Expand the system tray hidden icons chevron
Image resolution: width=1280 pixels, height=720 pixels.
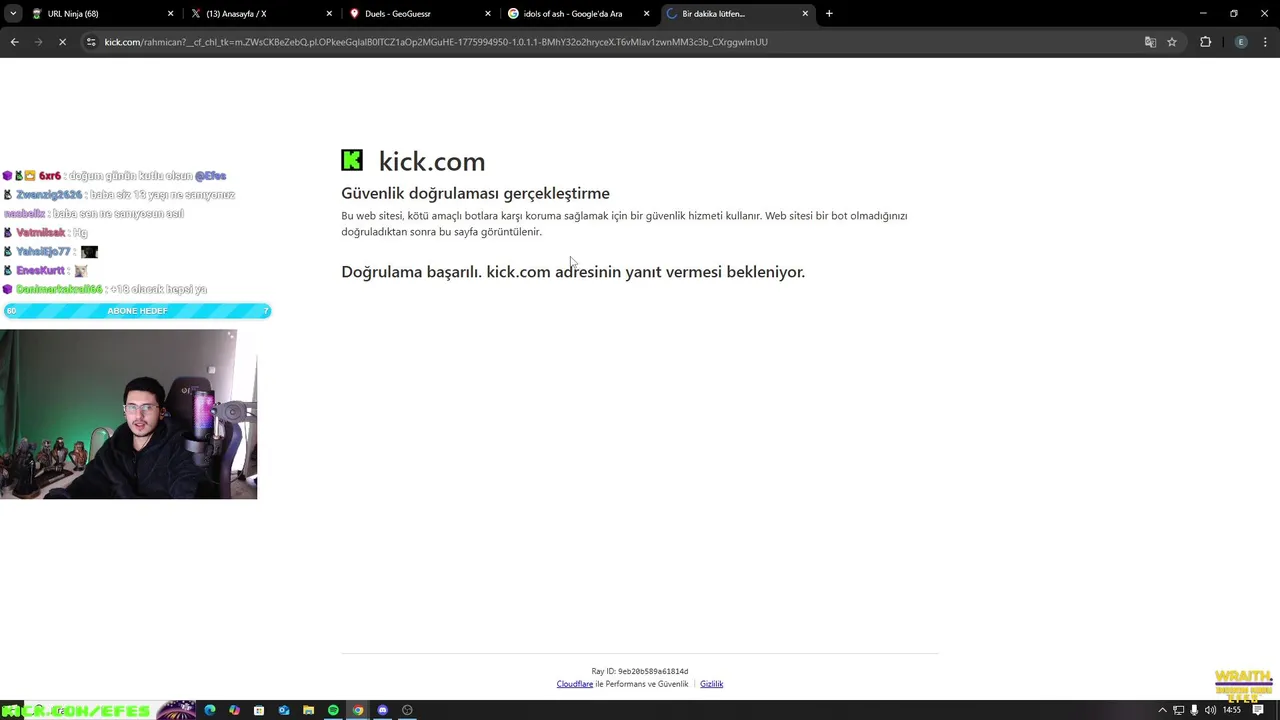(x=1162, y=710)
